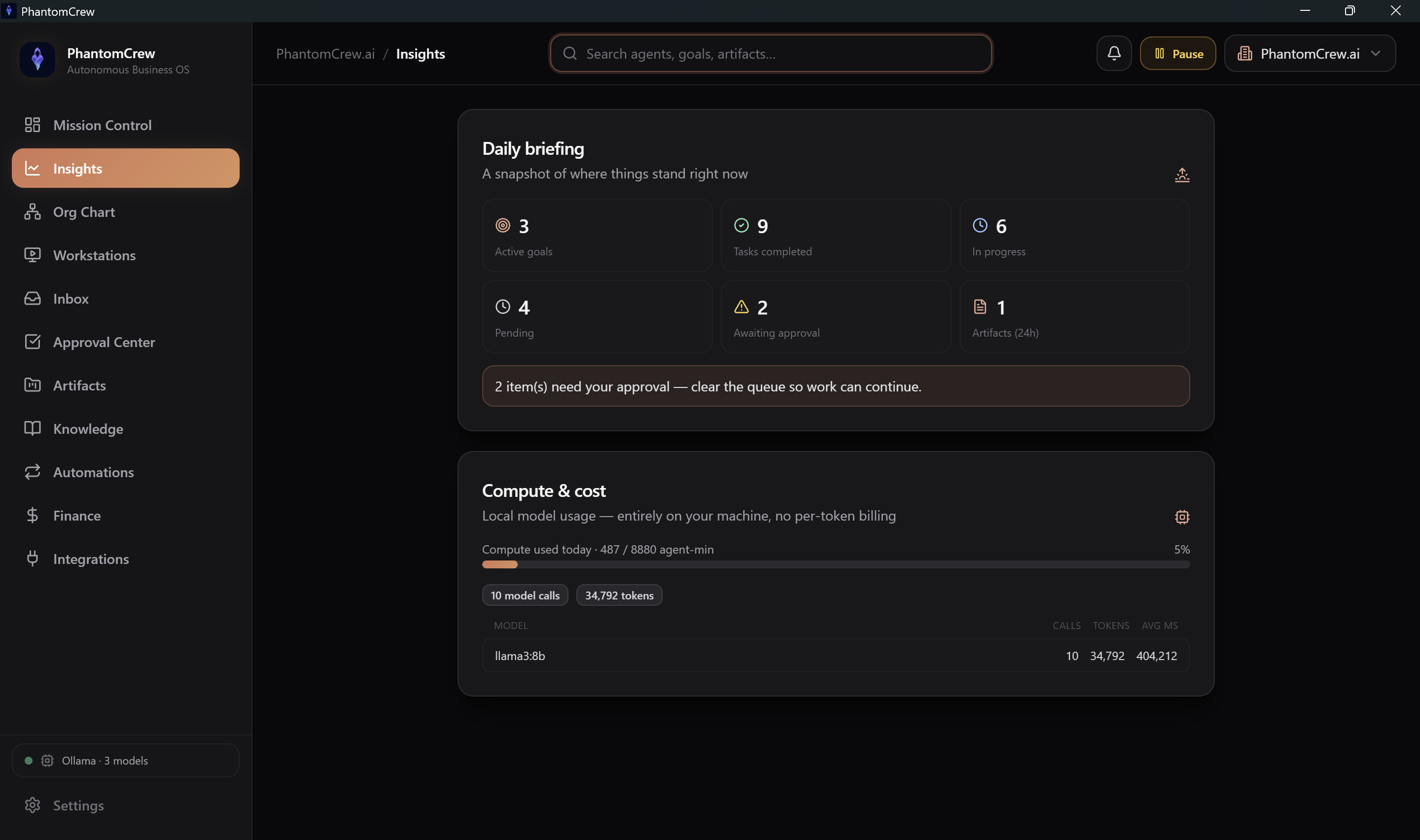The width and height of the screenshot is (1420, 840).
Task: Click the CPU chip icon in Compute & cost
Action: click(x=1182, y=517)
